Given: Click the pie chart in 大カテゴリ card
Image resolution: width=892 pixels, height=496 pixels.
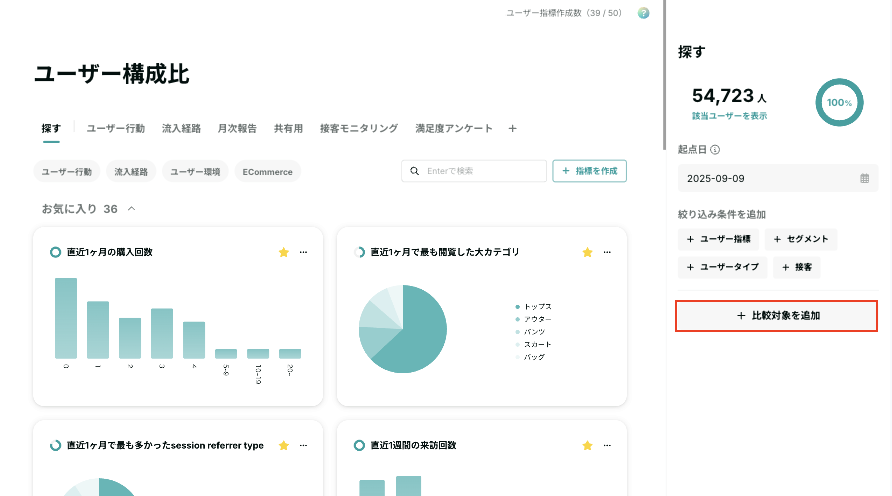Looking at the screenshot, I should pyautogui.click(x=403, y=329).
